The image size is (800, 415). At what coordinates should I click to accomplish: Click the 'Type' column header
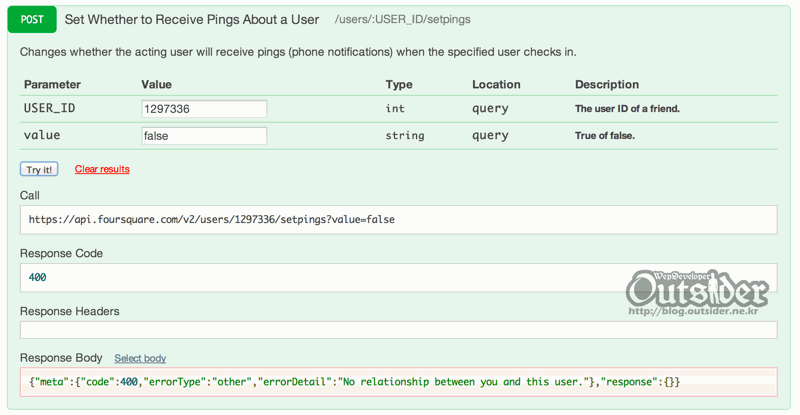[399, 84]
